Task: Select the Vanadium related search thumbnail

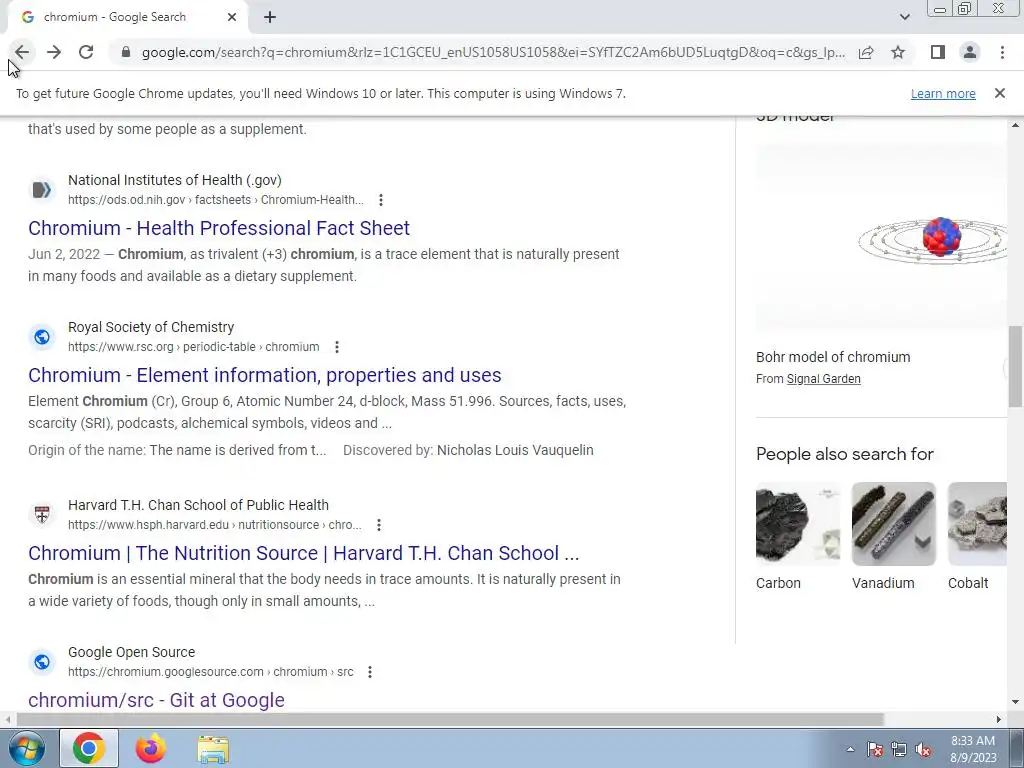Action: pos(894,524)
